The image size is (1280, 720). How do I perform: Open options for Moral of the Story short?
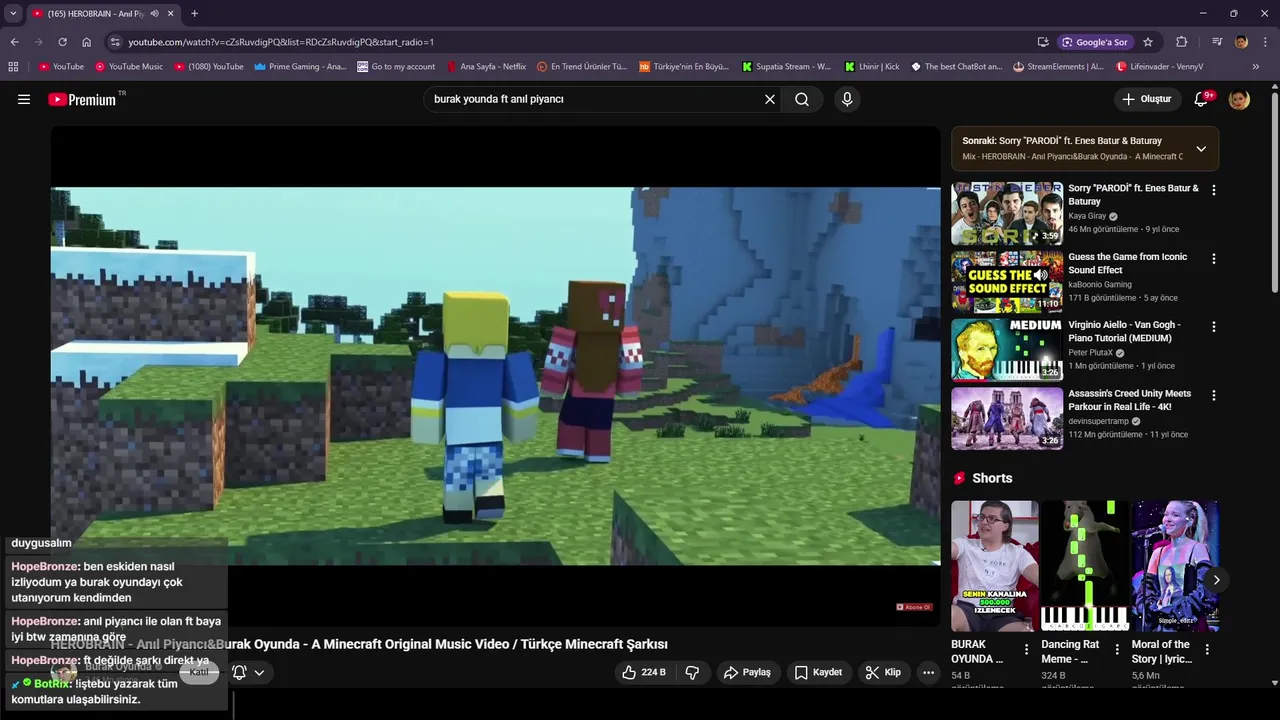click(x=1207, y=649)
